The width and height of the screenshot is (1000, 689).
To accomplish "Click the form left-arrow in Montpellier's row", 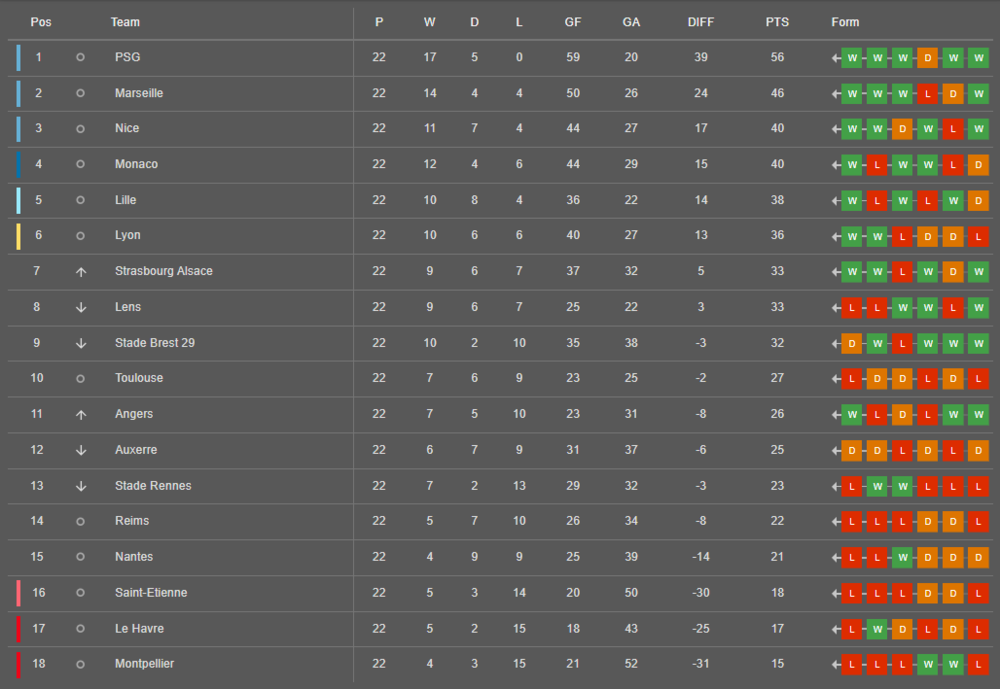I will click(x=836, y=664).
